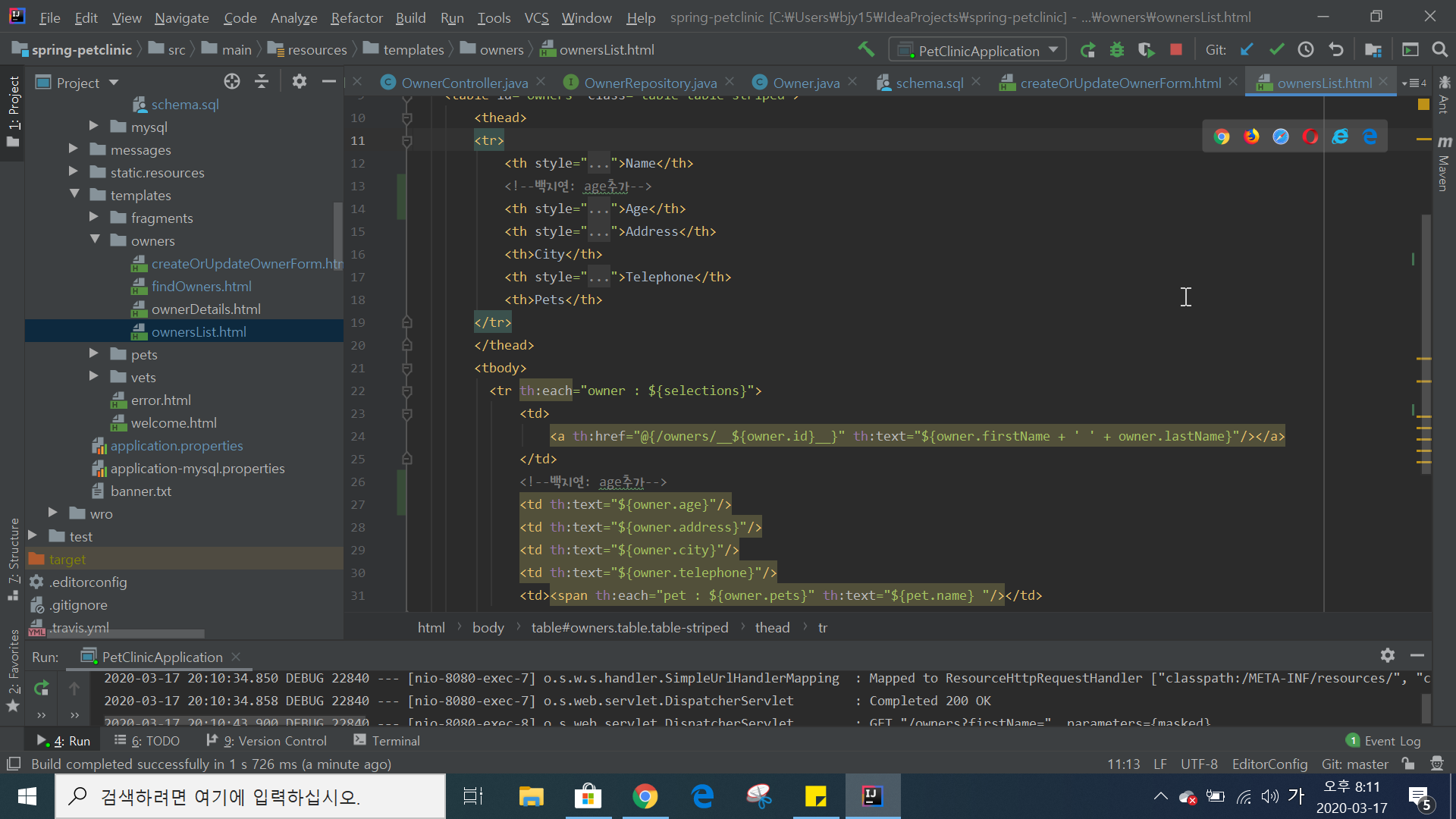Open Git show history clock icon
This screenshot has height=819, width=1456.
[1306, 50]
